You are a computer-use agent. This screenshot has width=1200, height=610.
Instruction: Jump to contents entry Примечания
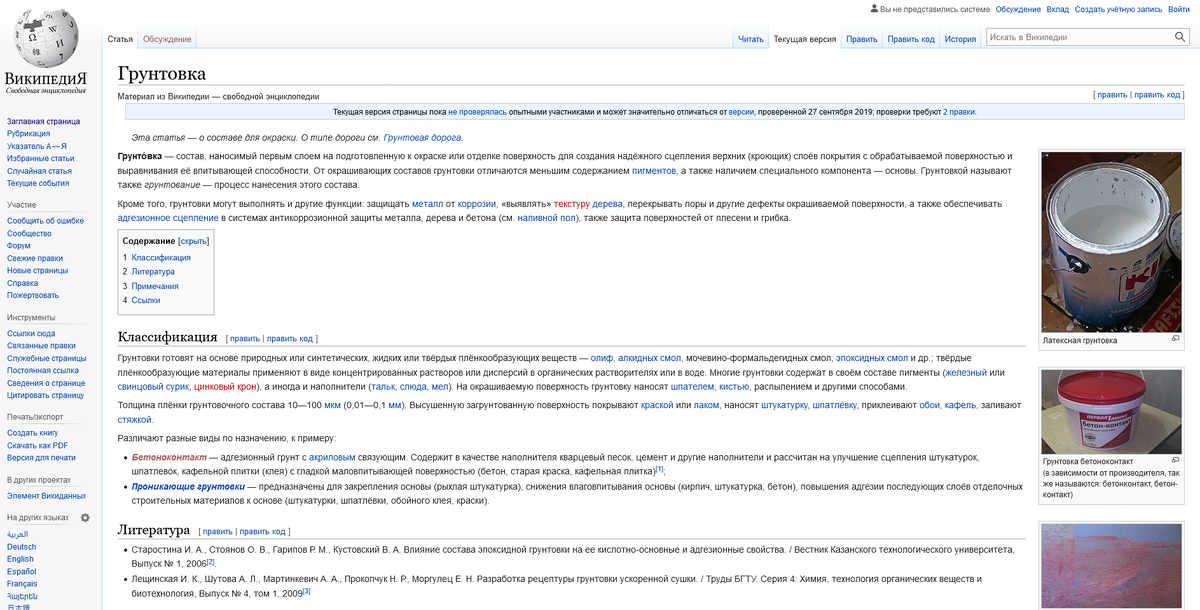point(155,286)
